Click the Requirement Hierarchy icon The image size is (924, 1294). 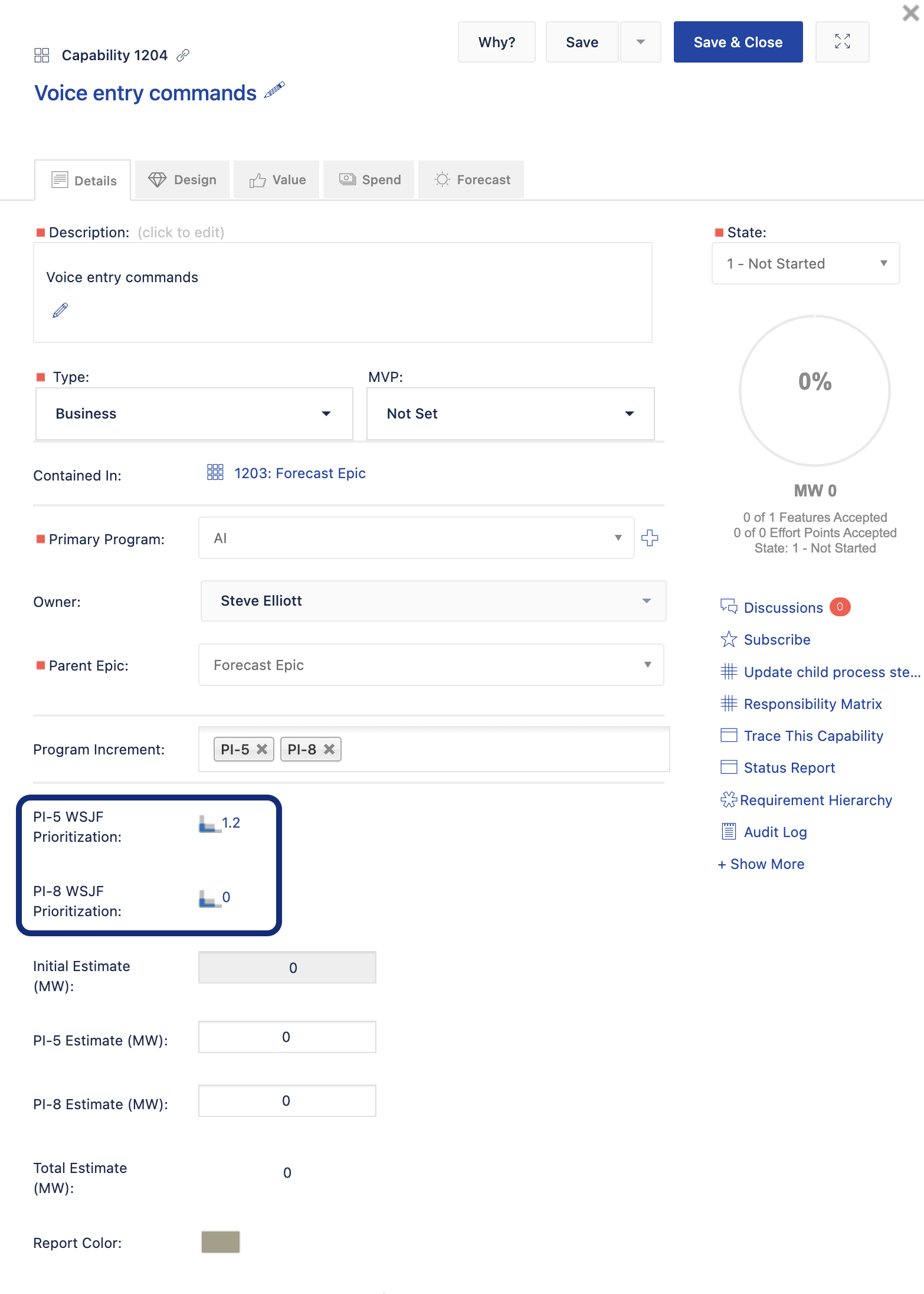coord(729,800)
